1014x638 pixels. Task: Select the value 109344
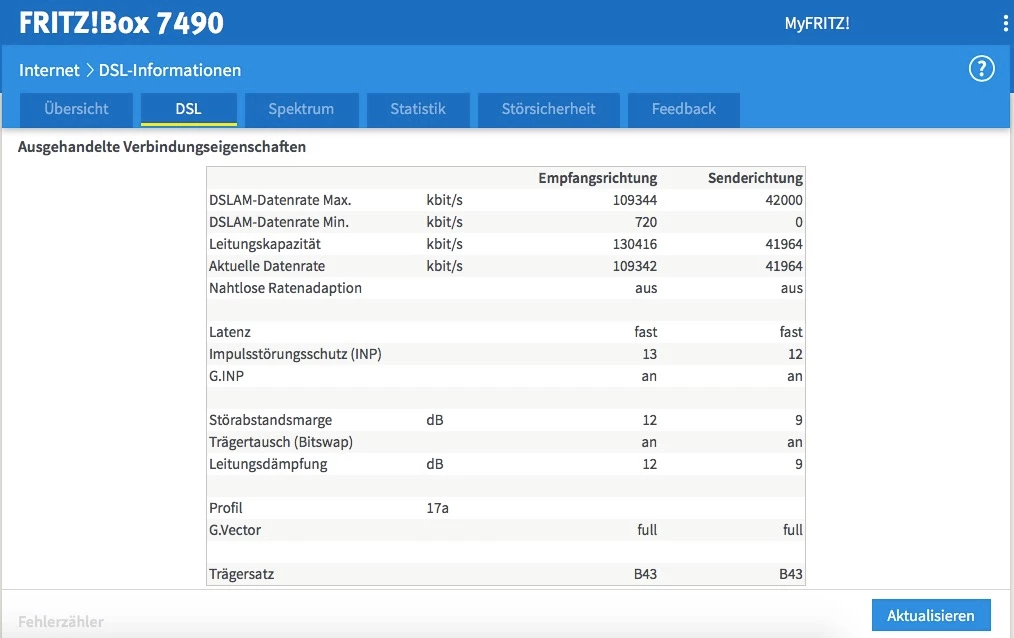[x=634, y=200]
